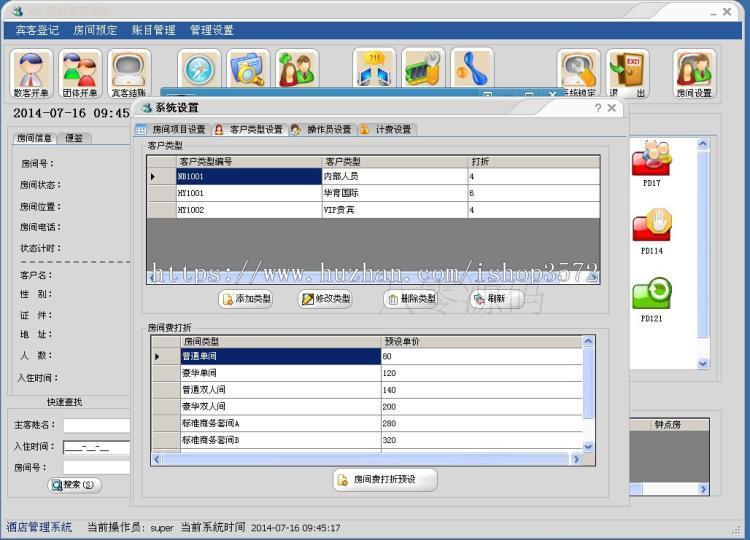Select room type 普通双人间 row
This screenshot has width=750, height=540.
click(x=366, y=390)
